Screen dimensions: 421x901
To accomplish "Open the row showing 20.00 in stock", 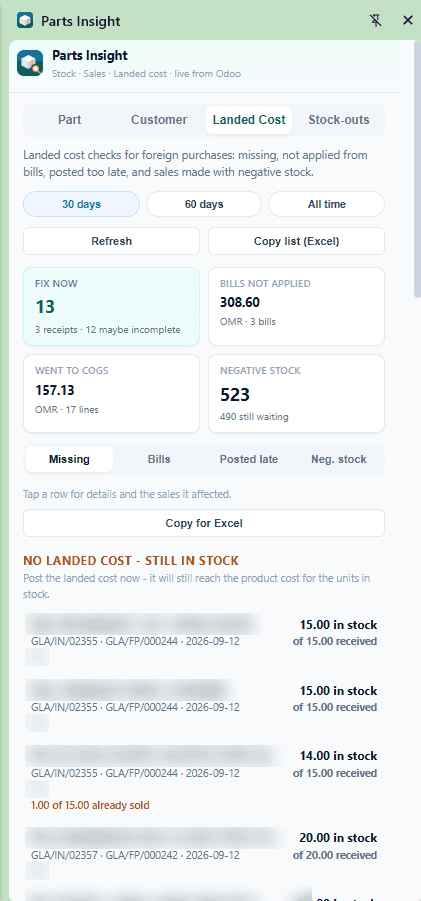I will pyautogui.click(x=204, y=854).
